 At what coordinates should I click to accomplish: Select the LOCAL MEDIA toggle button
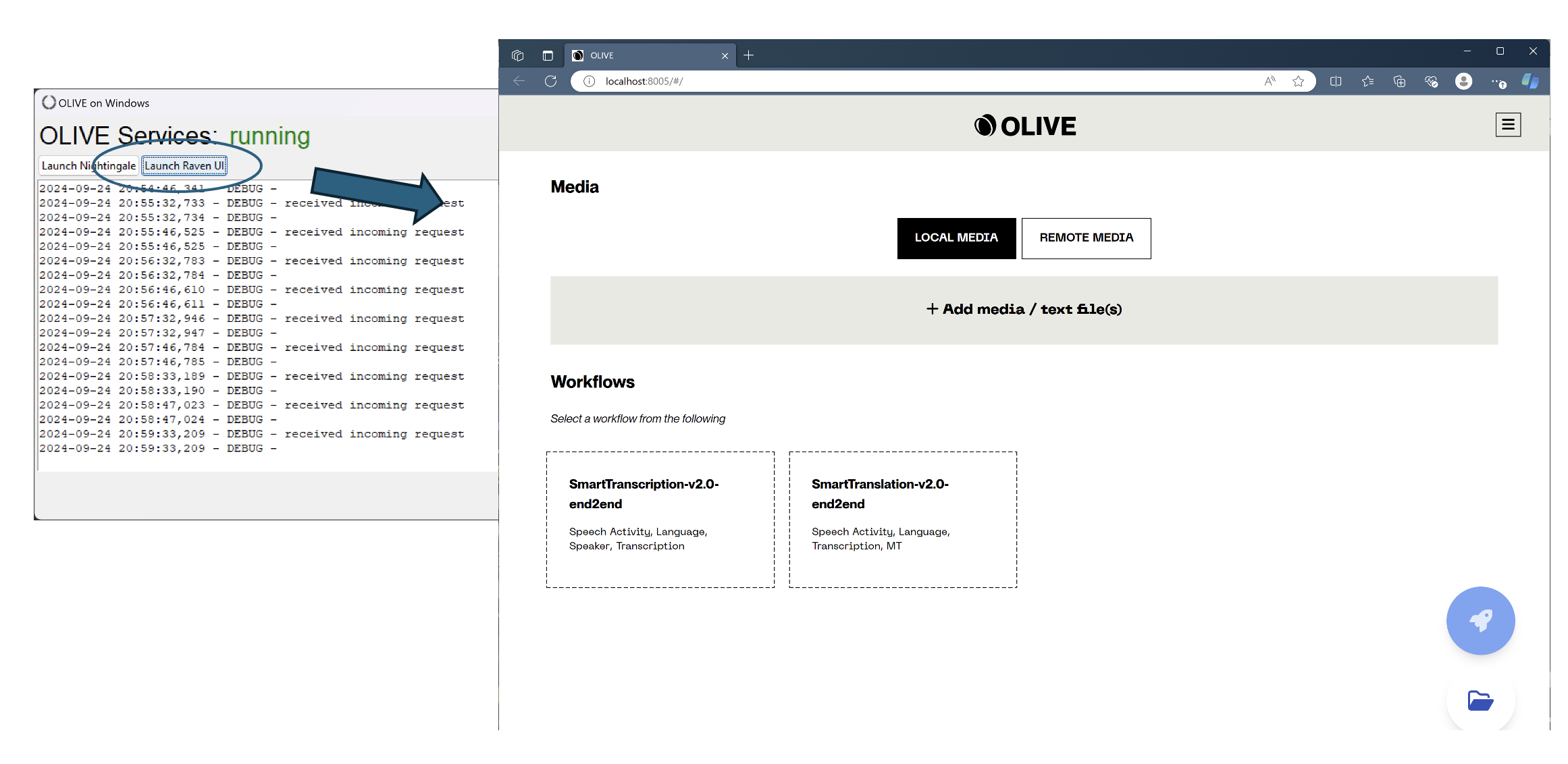(956, 238)
